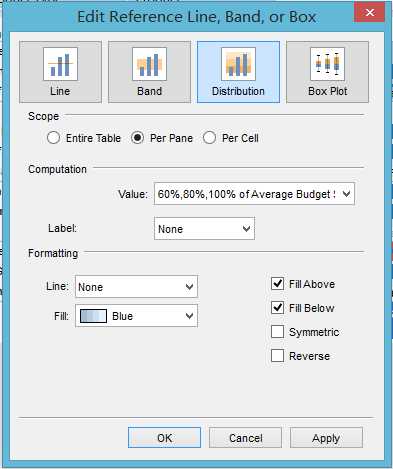
Task: Confirm with the OK button
Action: pyautogui.click(x=164, y=438)
